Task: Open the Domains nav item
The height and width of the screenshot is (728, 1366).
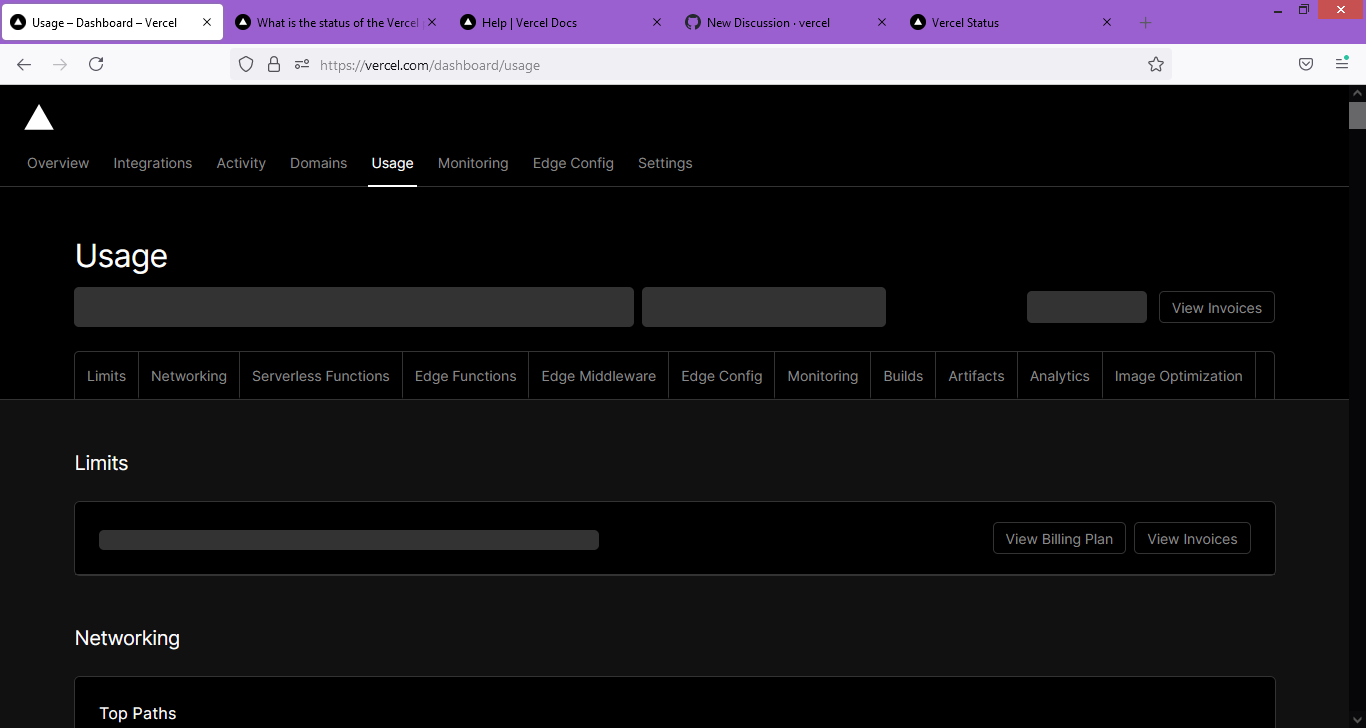Action: 319,163
